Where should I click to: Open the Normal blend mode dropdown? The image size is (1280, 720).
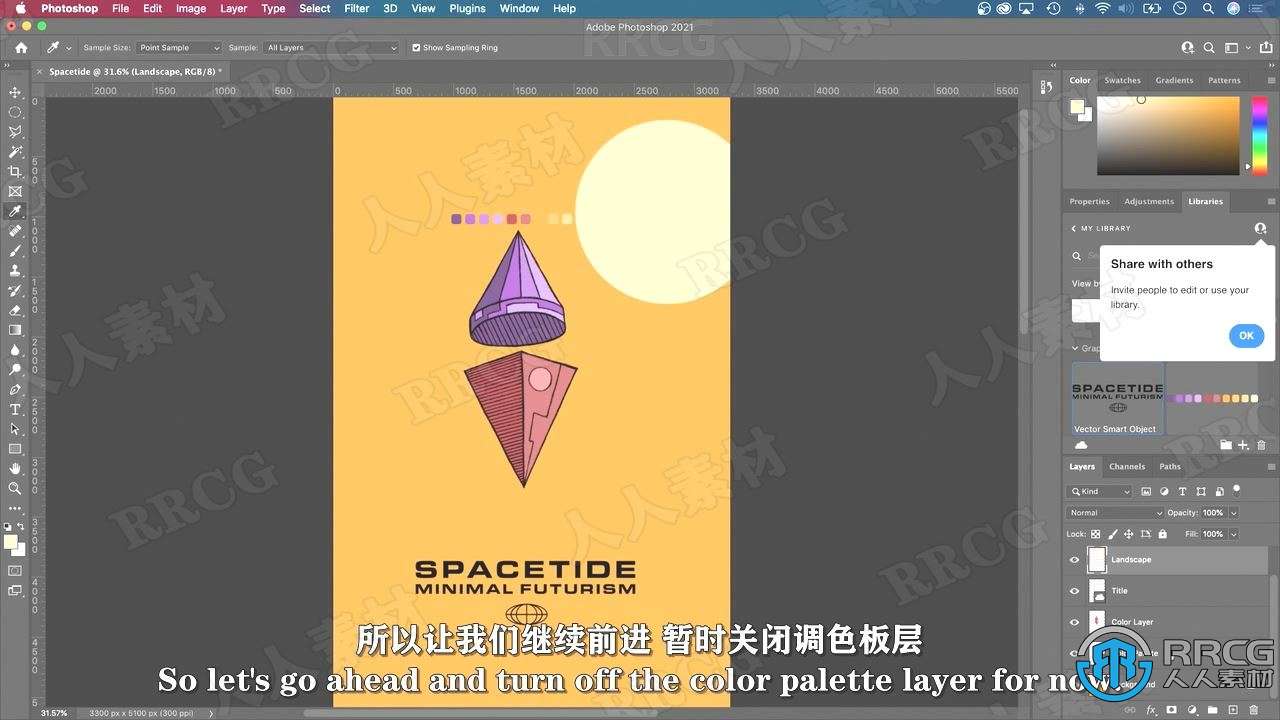coord(1115,512)
